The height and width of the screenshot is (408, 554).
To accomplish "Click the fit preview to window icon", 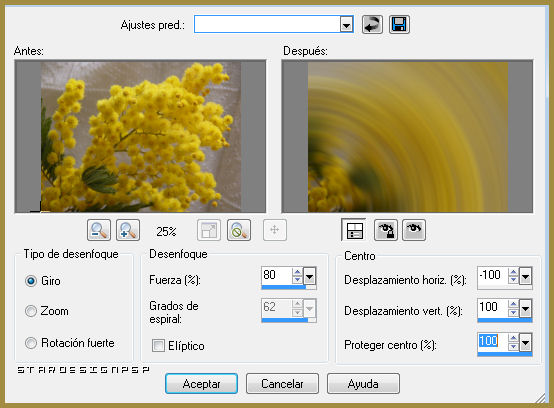I will click(x=209, y=230).
